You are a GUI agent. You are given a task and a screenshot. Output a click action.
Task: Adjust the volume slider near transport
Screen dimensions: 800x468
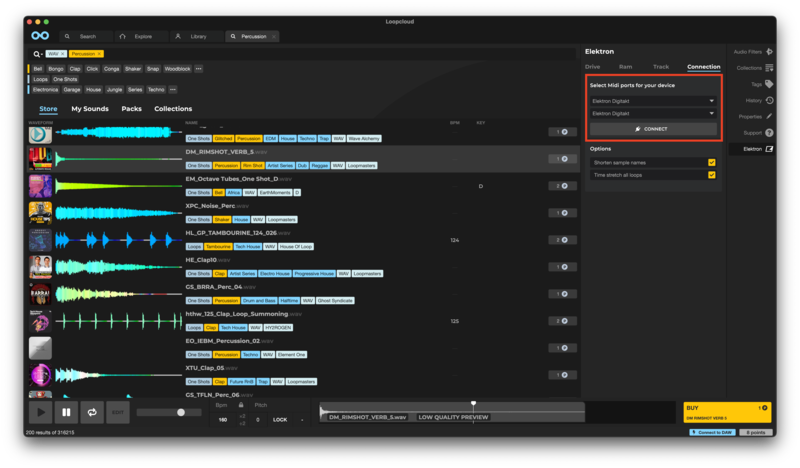coord(181,412)
